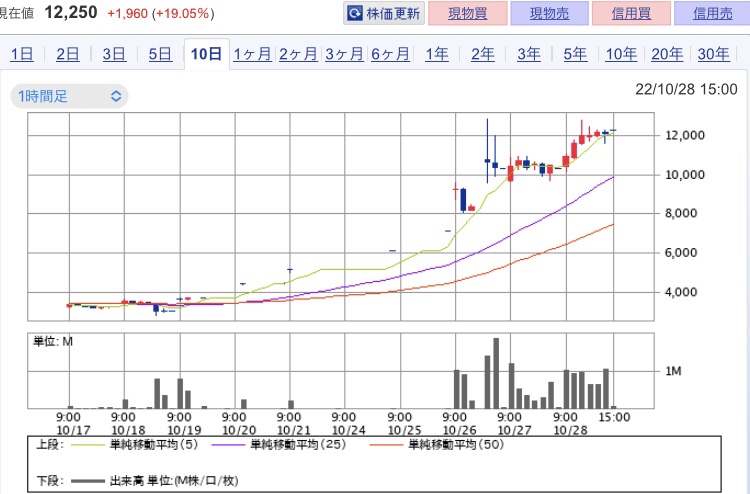This screenshot has height=494, width=750.
Task: Switch chart to 2日 range
Action: click(x=68, y=54)
